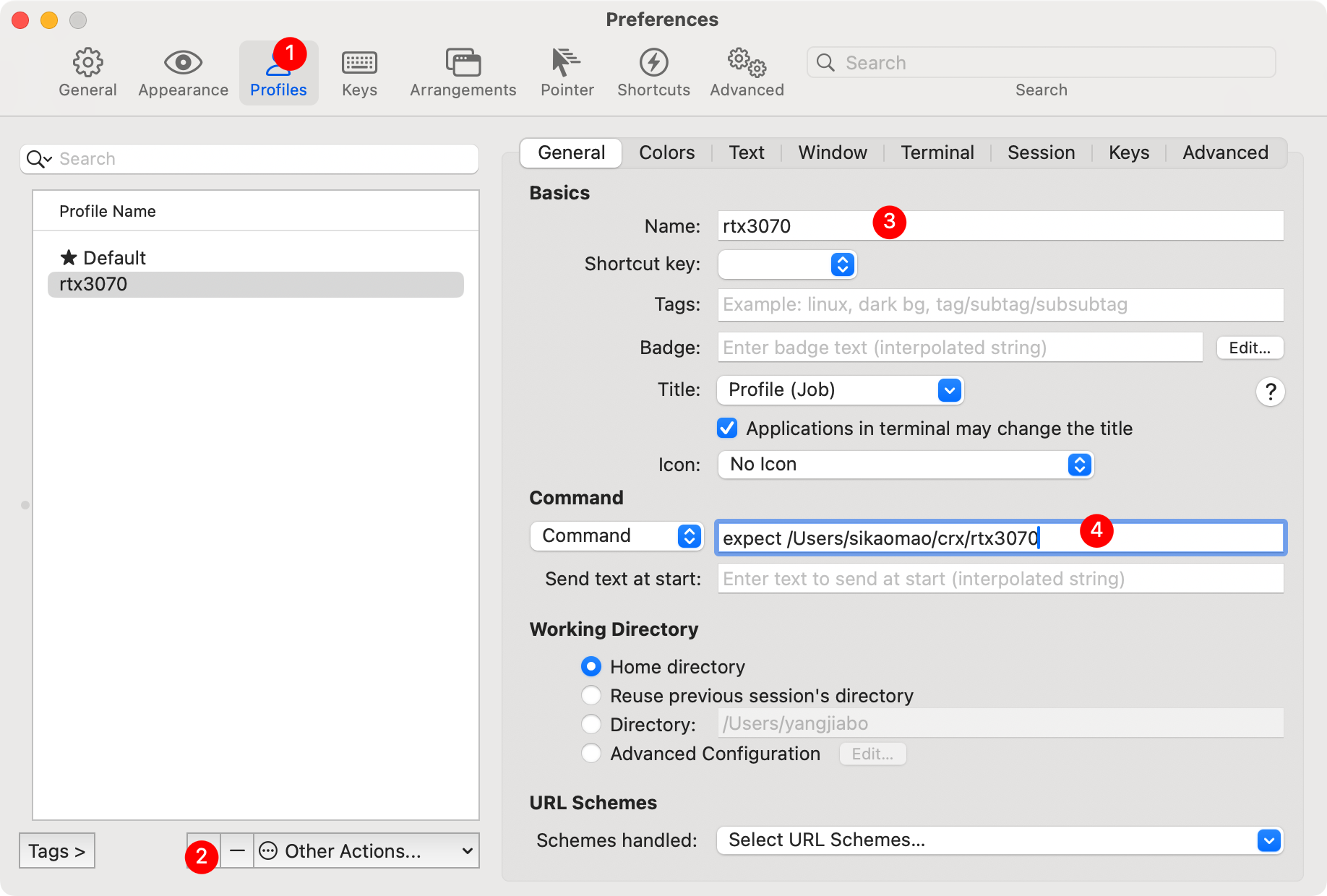Open the Select URL Schemes dropdown

(1000, 840)
